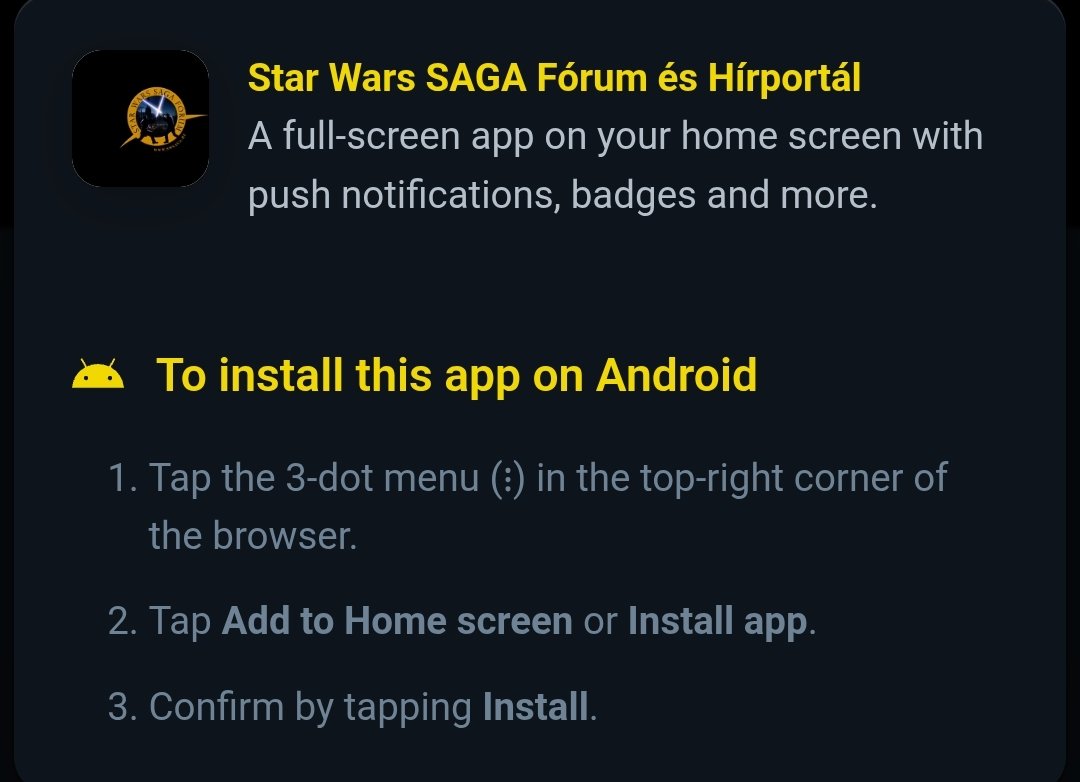
Task: Tap the bold "Install app" text
Action: click(x=717, y=621)
